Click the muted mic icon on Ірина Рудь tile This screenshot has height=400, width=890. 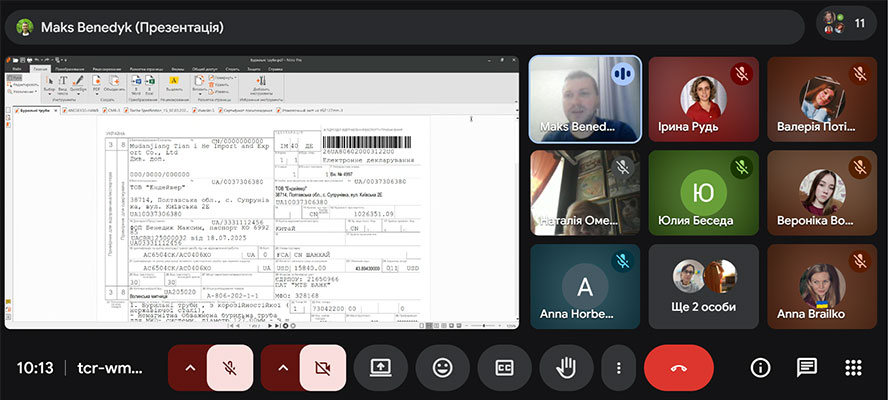[741, 73]
